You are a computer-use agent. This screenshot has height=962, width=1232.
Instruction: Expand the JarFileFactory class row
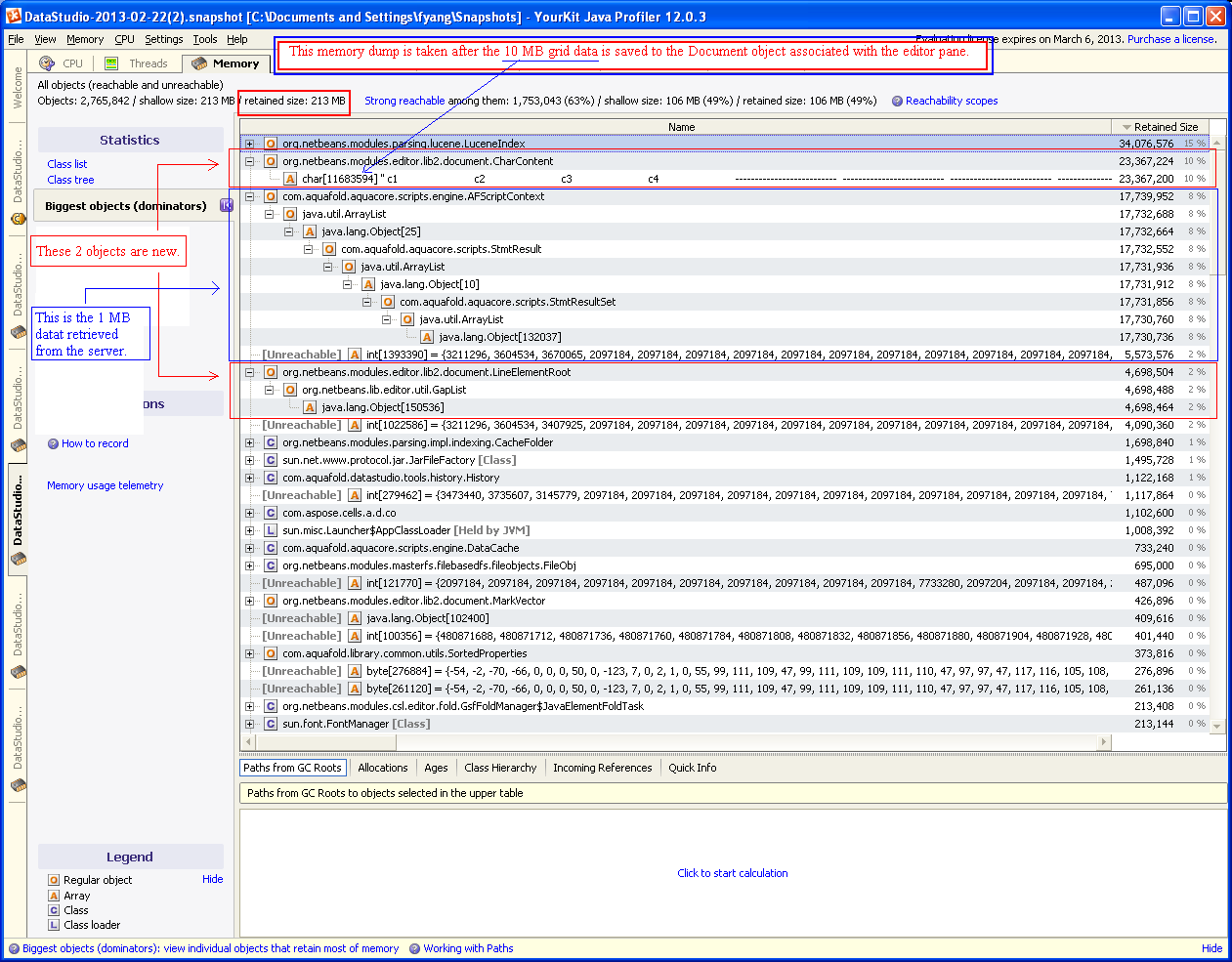tap(249, 460)
